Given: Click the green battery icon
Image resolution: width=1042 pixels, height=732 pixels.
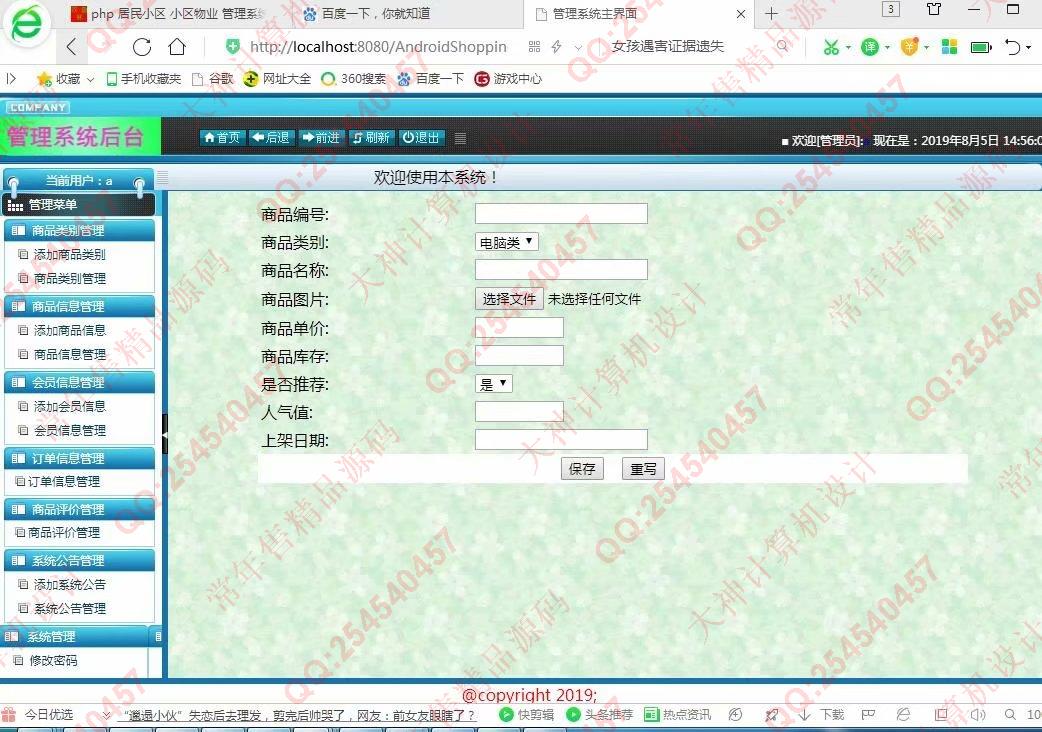Looking at the screenshot, I should click(981, 47).
